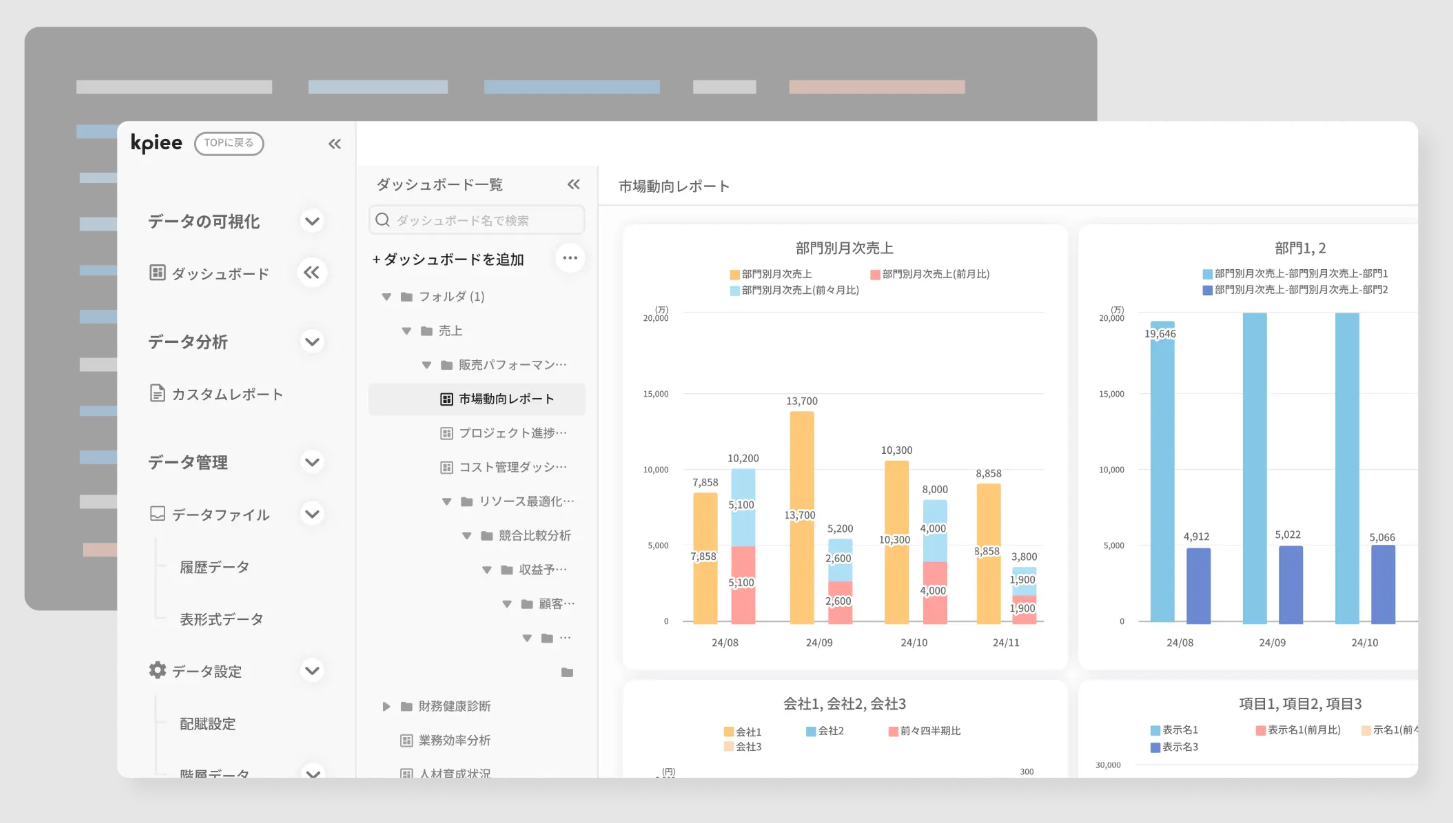Click the データ設定 gear icon
The height and width of the screenshot is (823, 1453).
tap(157, 671)
